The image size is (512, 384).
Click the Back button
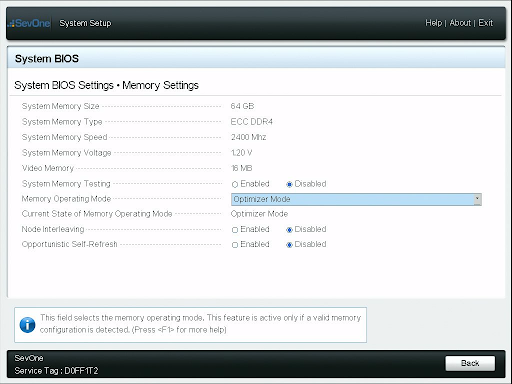[470, 363]
